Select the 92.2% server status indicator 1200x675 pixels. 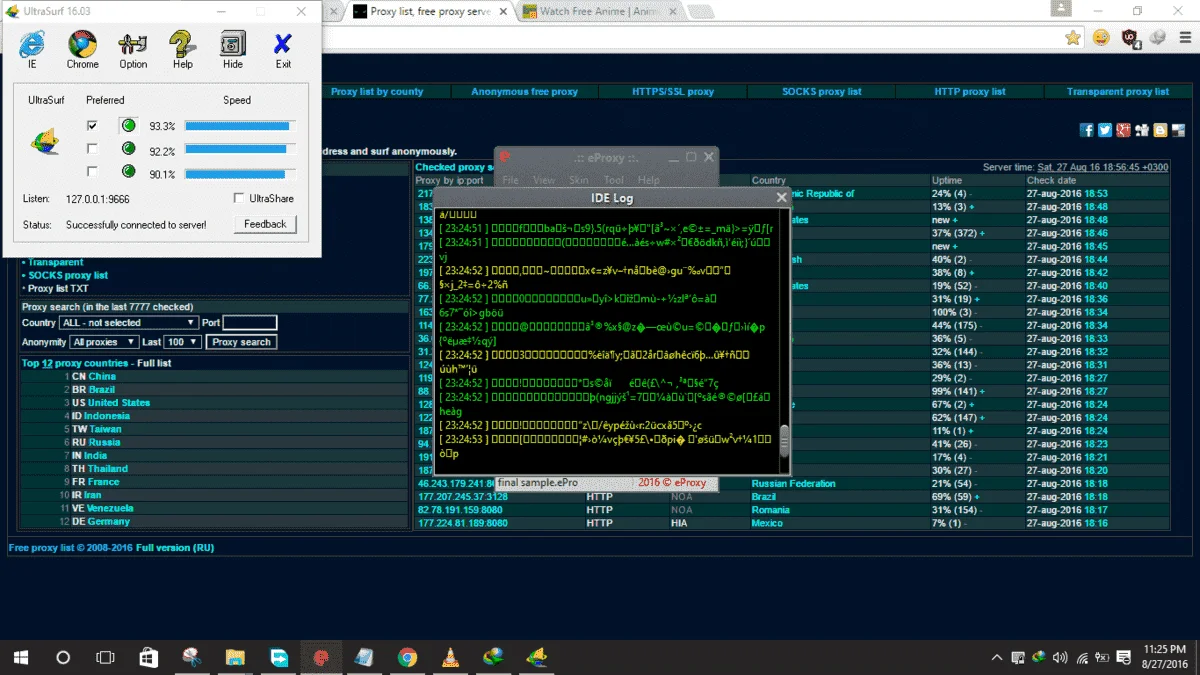pos(128,149)
